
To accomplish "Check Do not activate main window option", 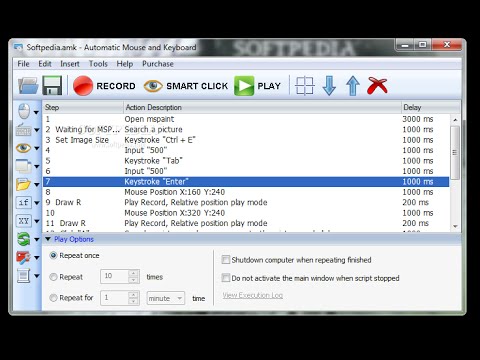I will (226, 278).
